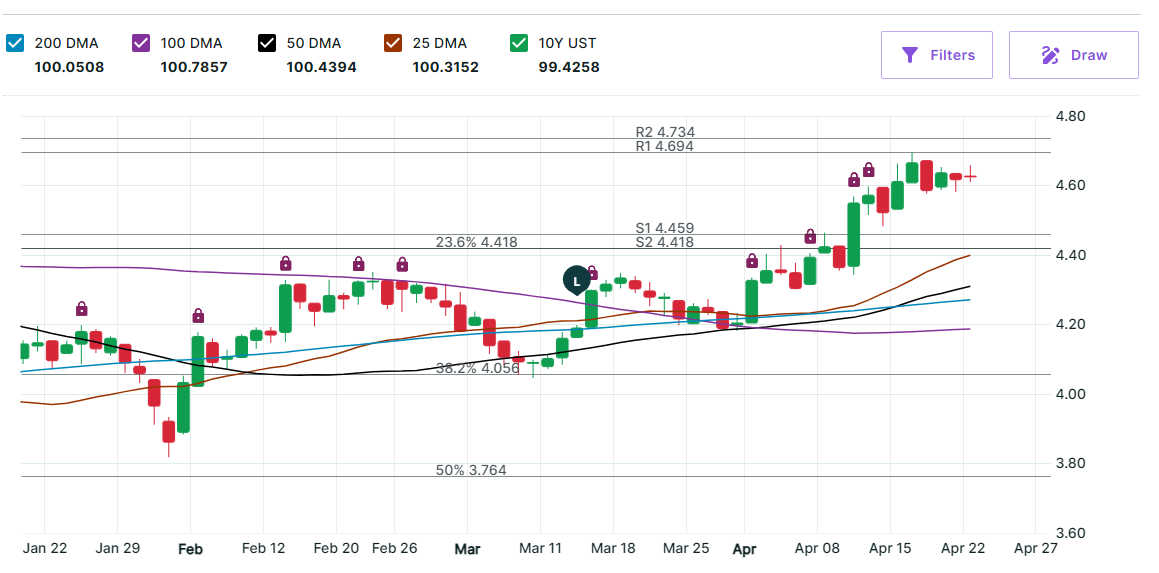
Task: Click the 4.40 y-axis label
Action: point(1072,255)
